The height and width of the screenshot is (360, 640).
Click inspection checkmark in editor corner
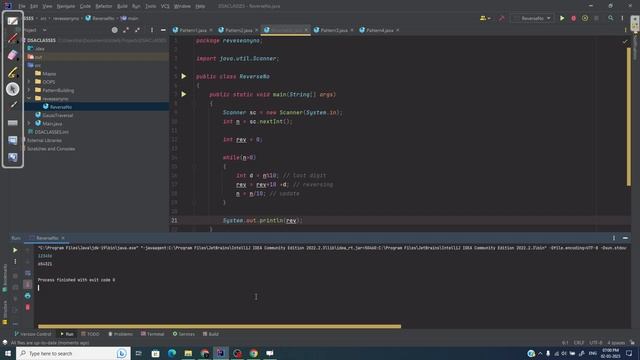point(625,41)
